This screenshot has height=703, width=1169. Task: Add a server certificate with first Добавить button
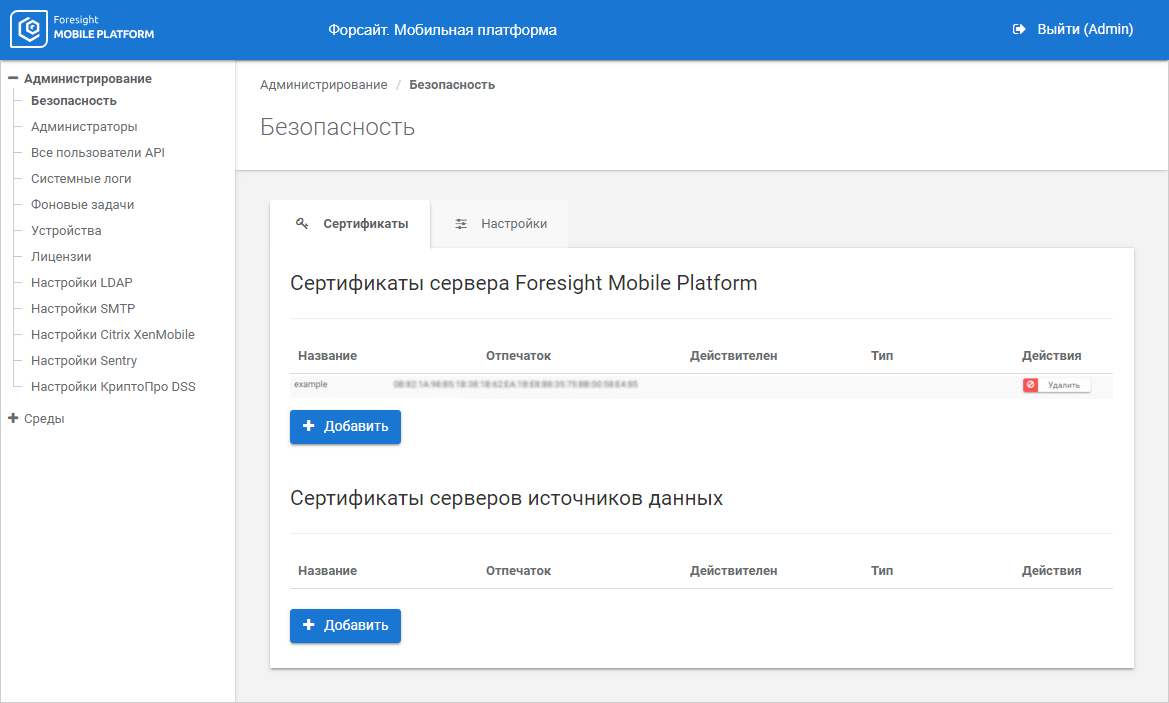point(345,427)
